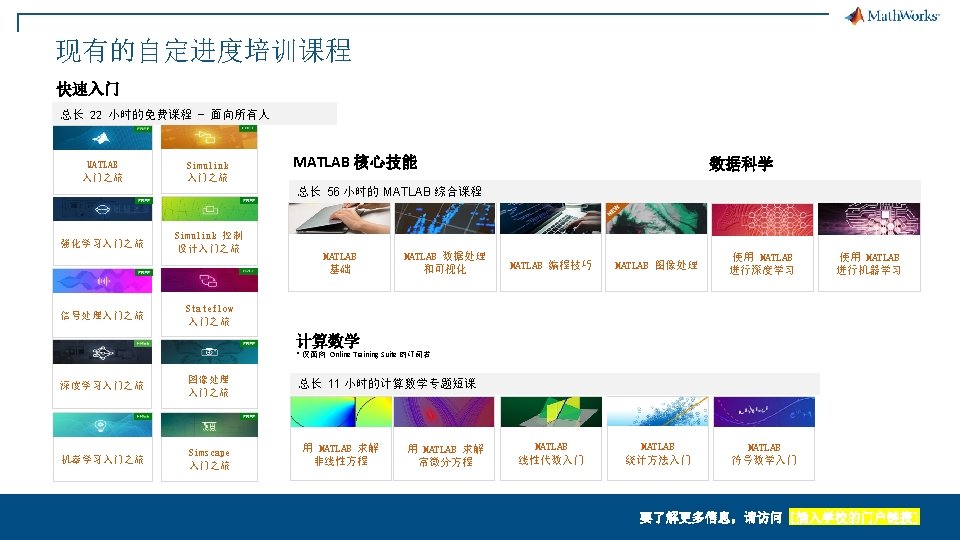Open the Simulink 入门之旅 course card
Viewport: 960px width, 540px height.
pyautogui.click(x=209, y=160)
